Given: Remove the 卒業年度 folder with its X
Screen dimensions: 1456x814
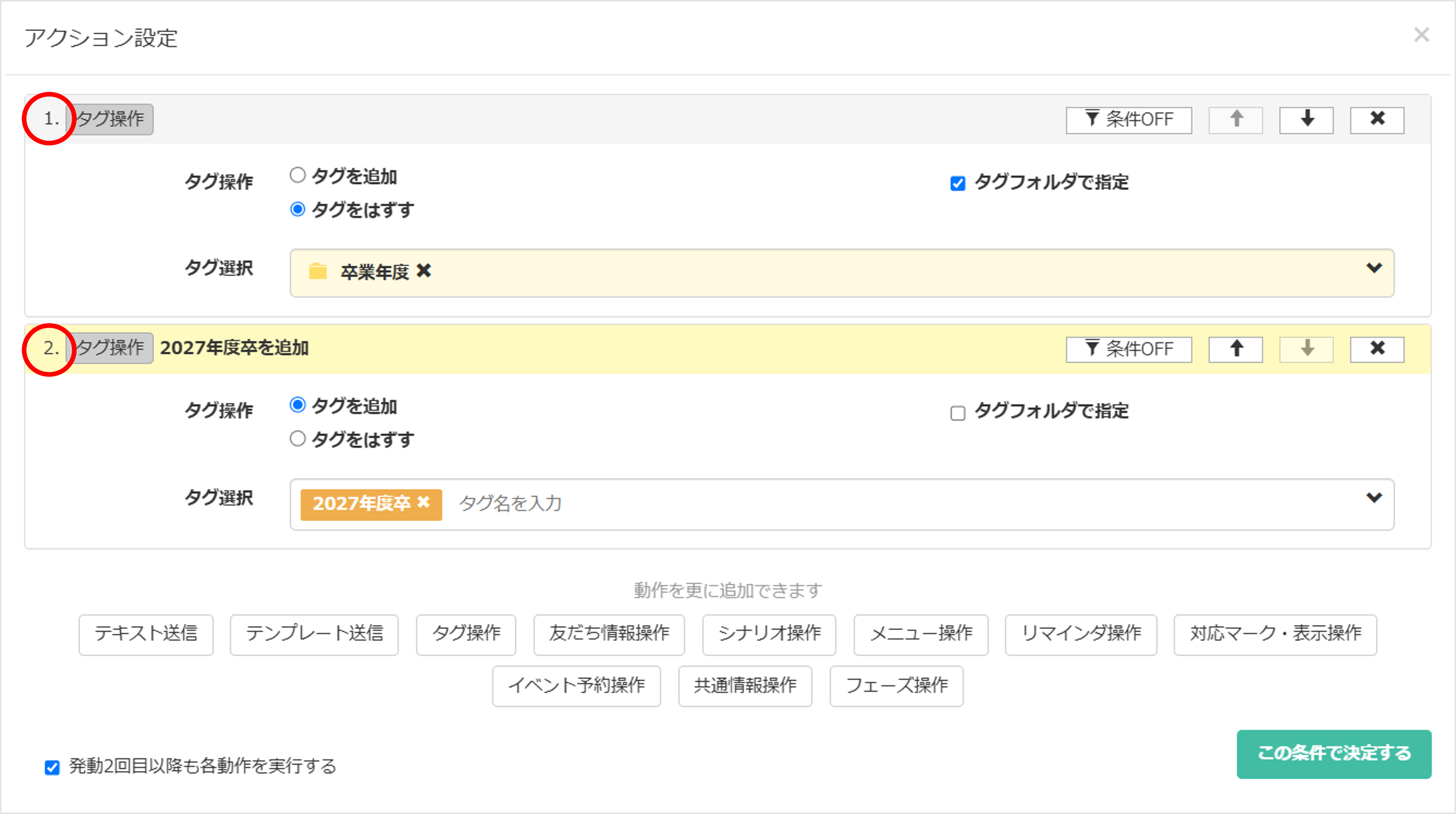Looking at the screenshot, I should [423, 271].
